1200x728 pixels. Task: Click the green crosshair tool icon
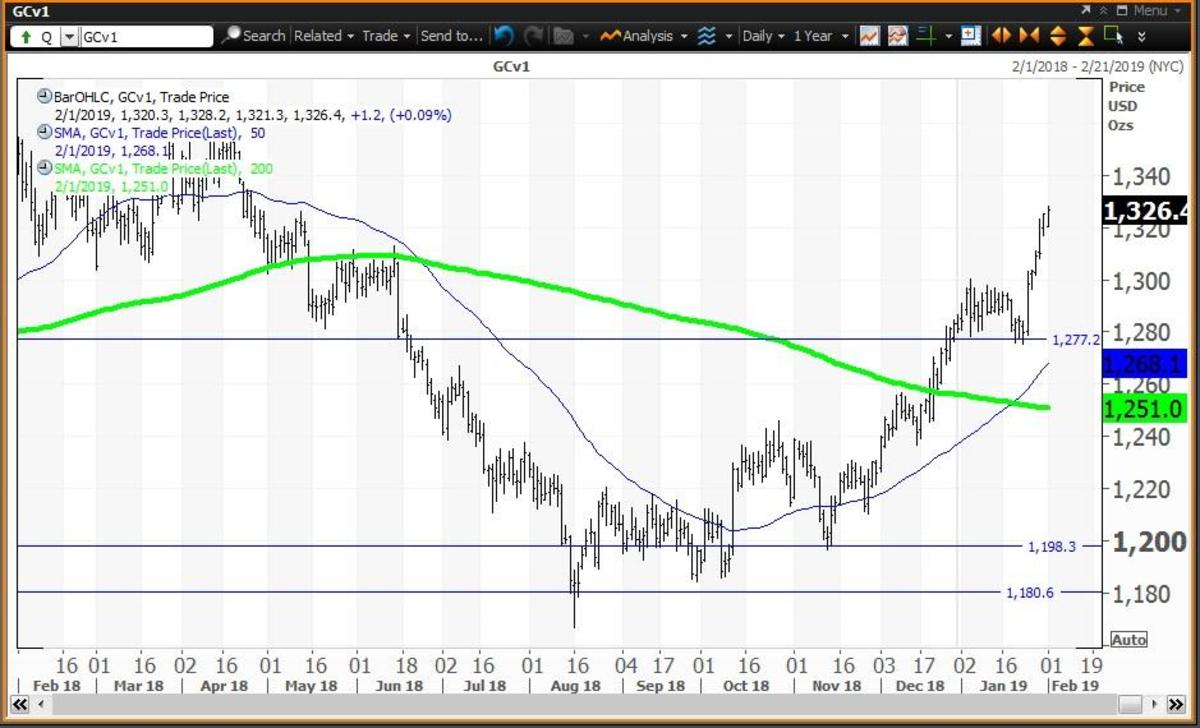925,36
